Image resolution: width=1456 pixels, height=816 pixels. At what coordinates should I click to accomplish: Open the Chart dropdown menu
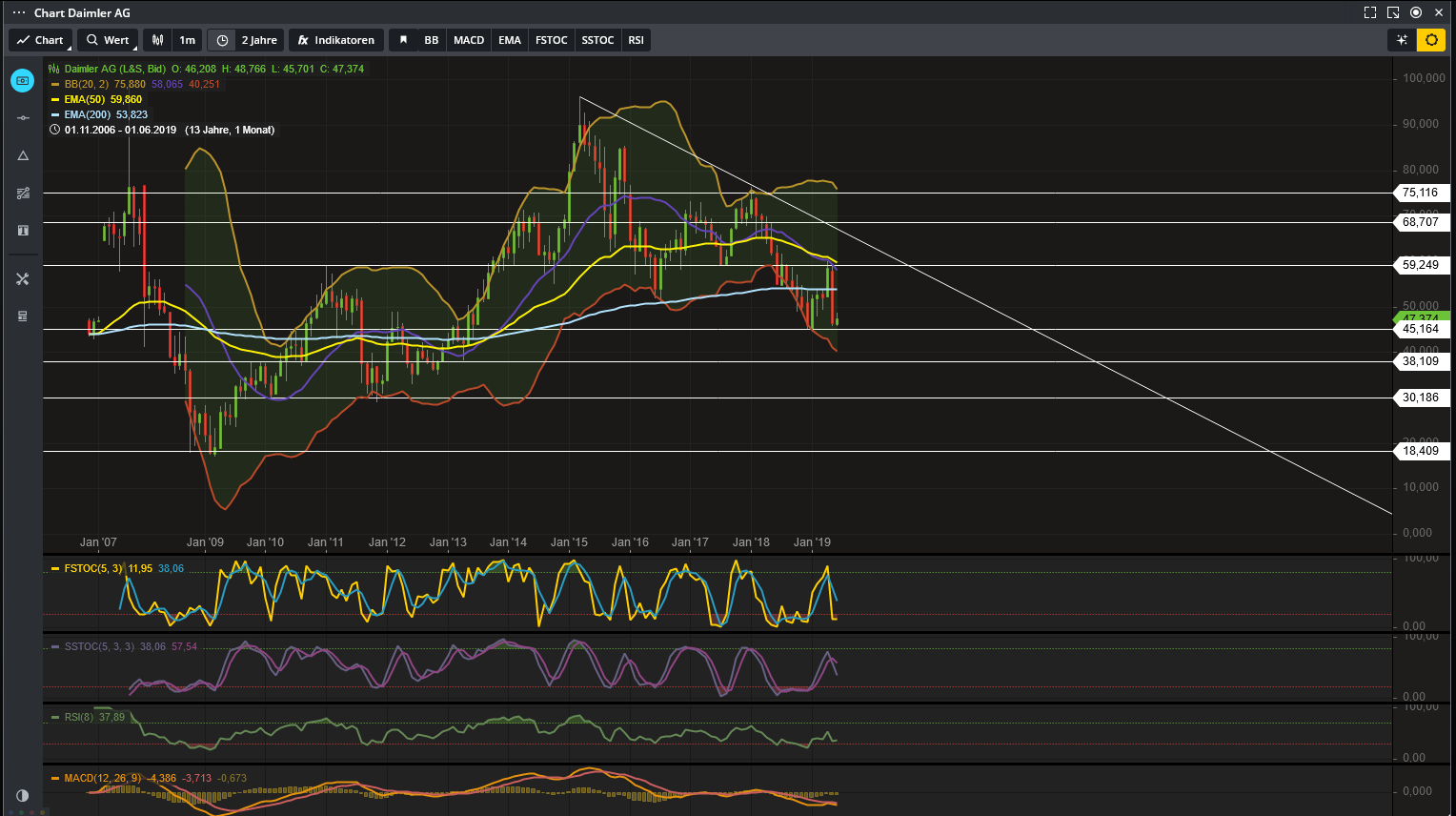(x=40, y=40)
